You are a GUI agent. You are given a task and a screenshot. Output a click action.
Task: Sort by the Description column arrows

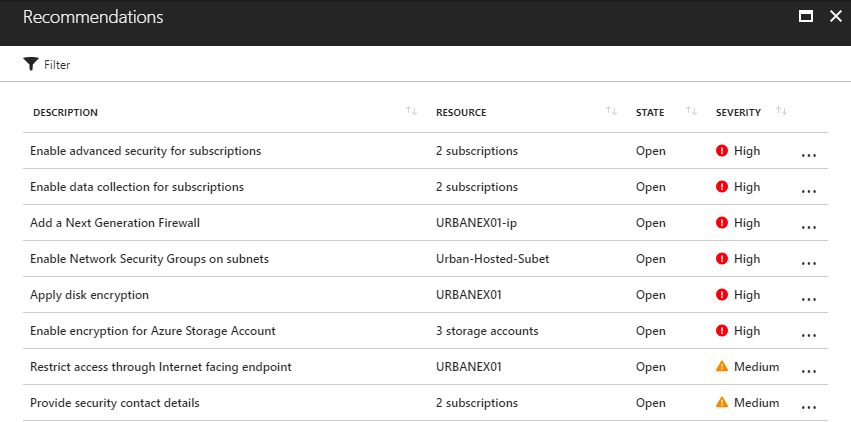point(411,111)
